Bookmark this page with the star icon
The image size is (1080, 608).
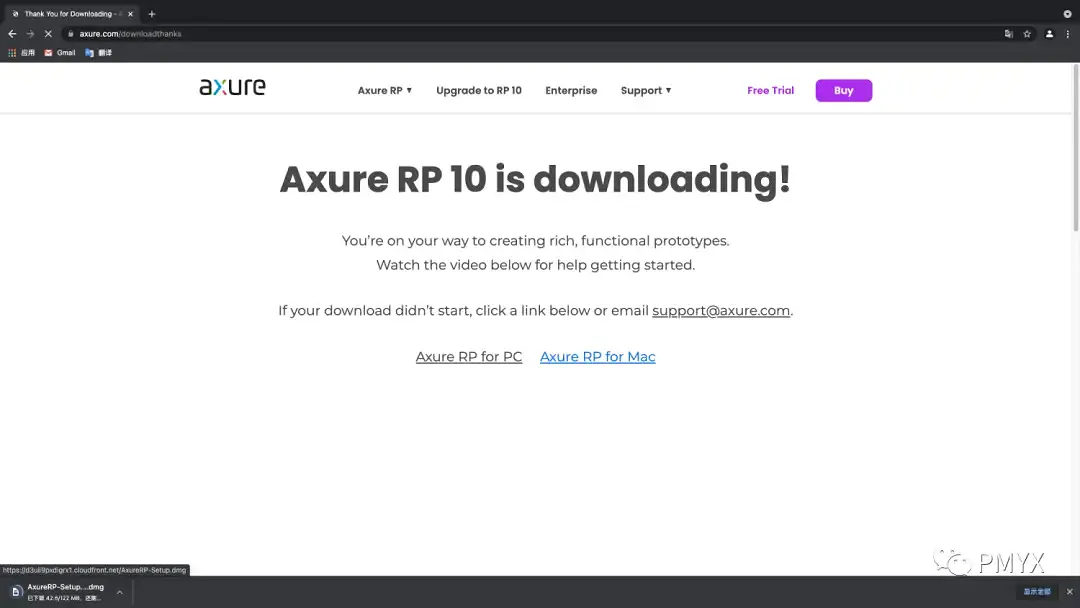[x=1027, y=33]
